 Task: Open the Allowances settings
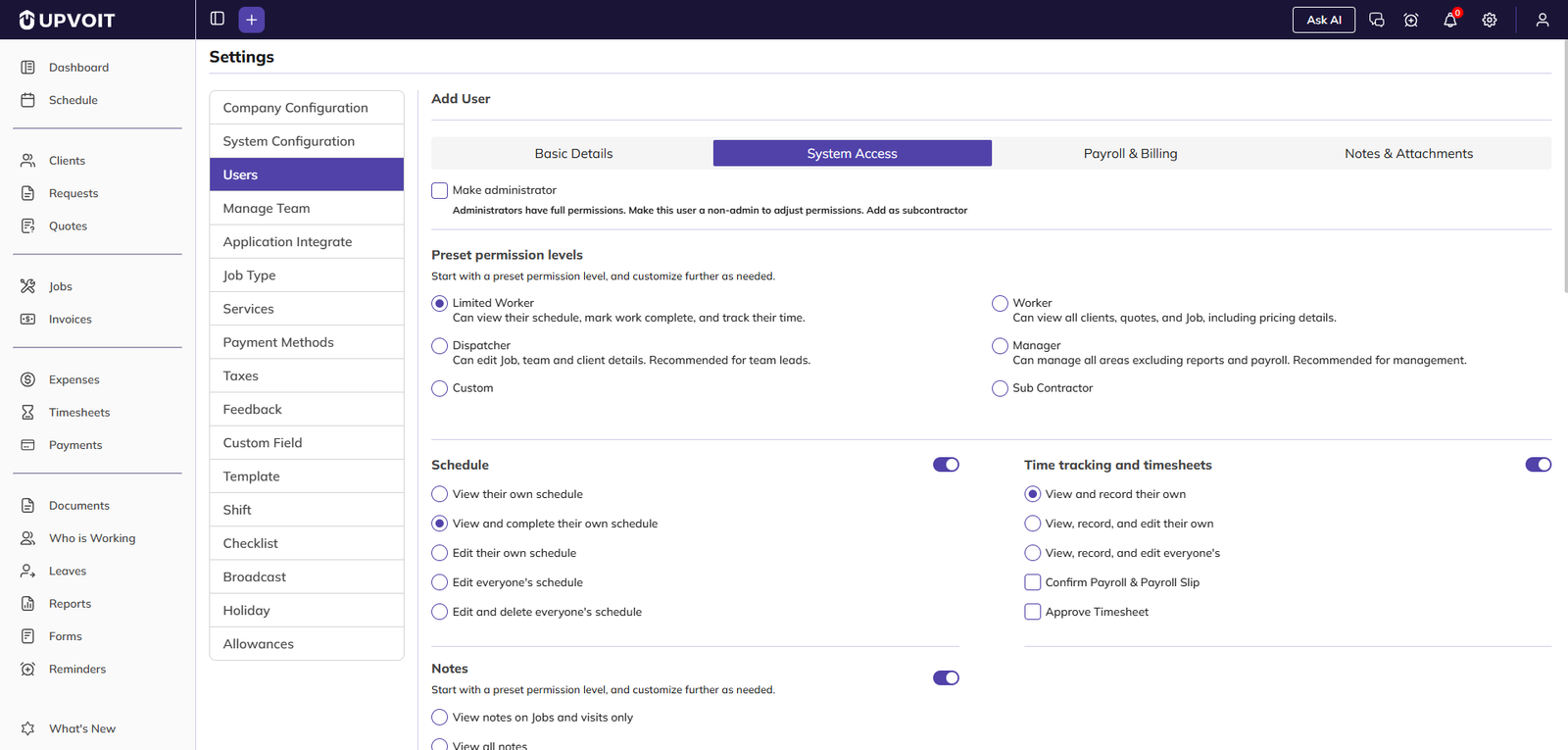(x=307, y=644)
